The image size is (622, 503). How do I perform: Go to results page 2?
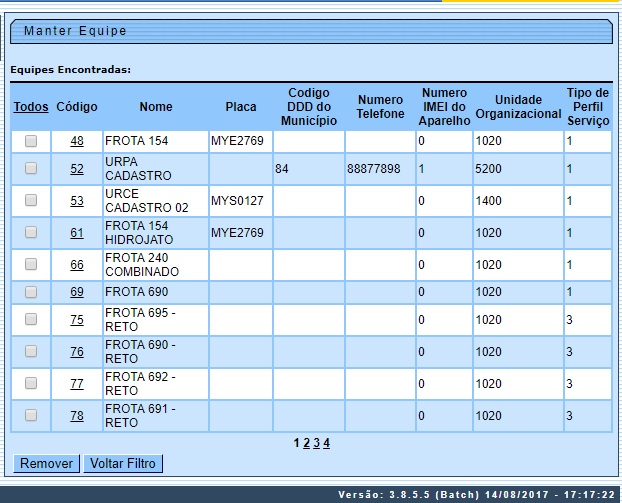[x=306, y=443]
